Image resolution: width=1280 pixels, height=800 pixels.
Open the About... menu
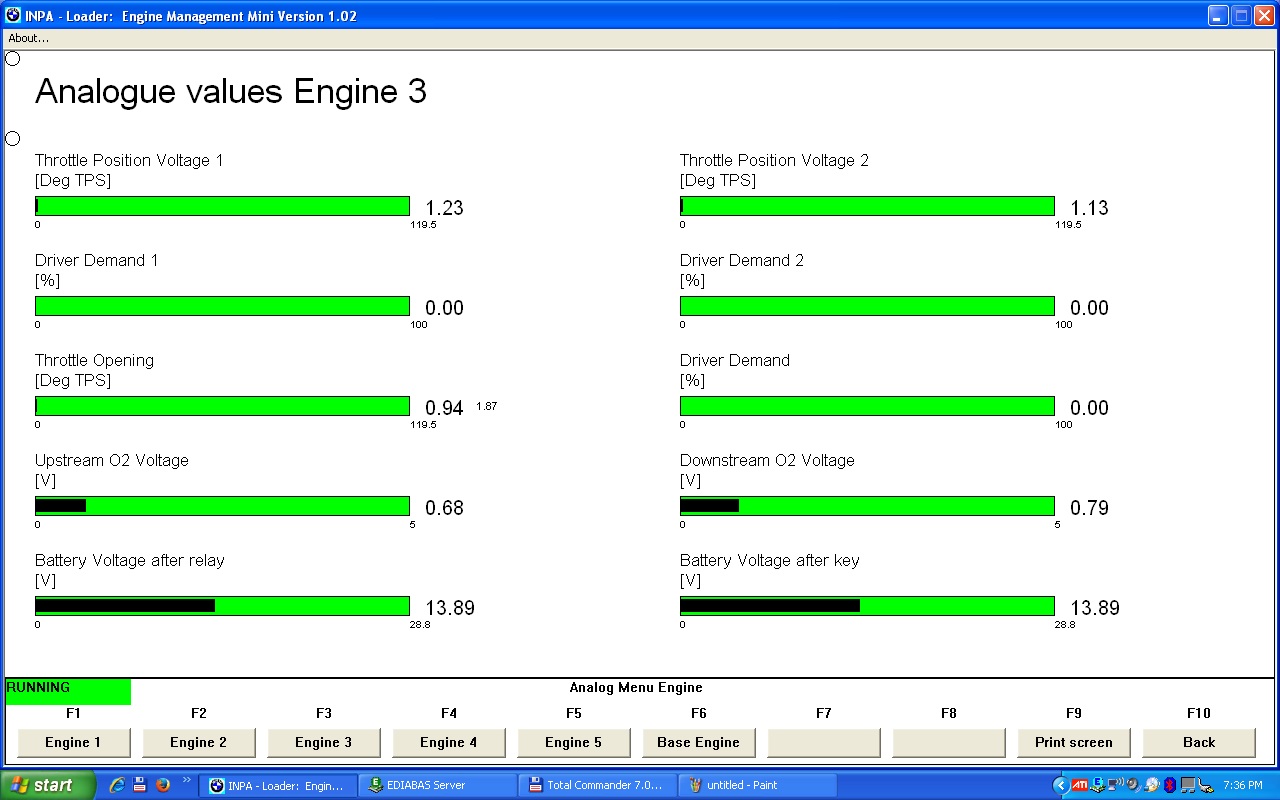point(28,38)
